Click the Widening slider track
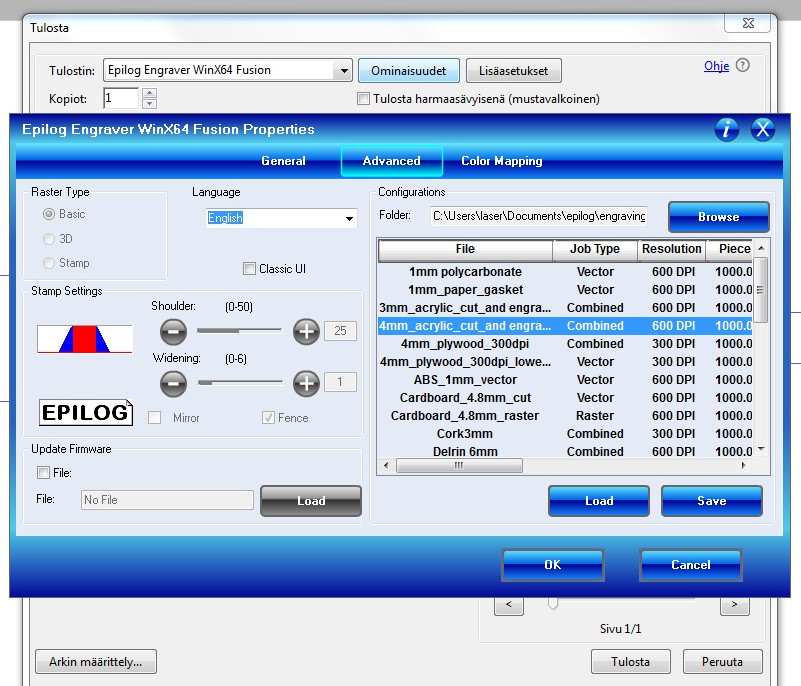Image resolution: width=801 pixels, height=686 pixels. coord(240,382)
